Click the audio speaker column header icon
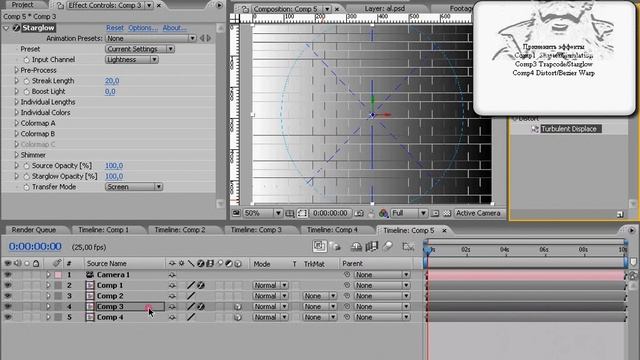Image resolution: width=640 pixels, height=360 pixels. [18, 263]
